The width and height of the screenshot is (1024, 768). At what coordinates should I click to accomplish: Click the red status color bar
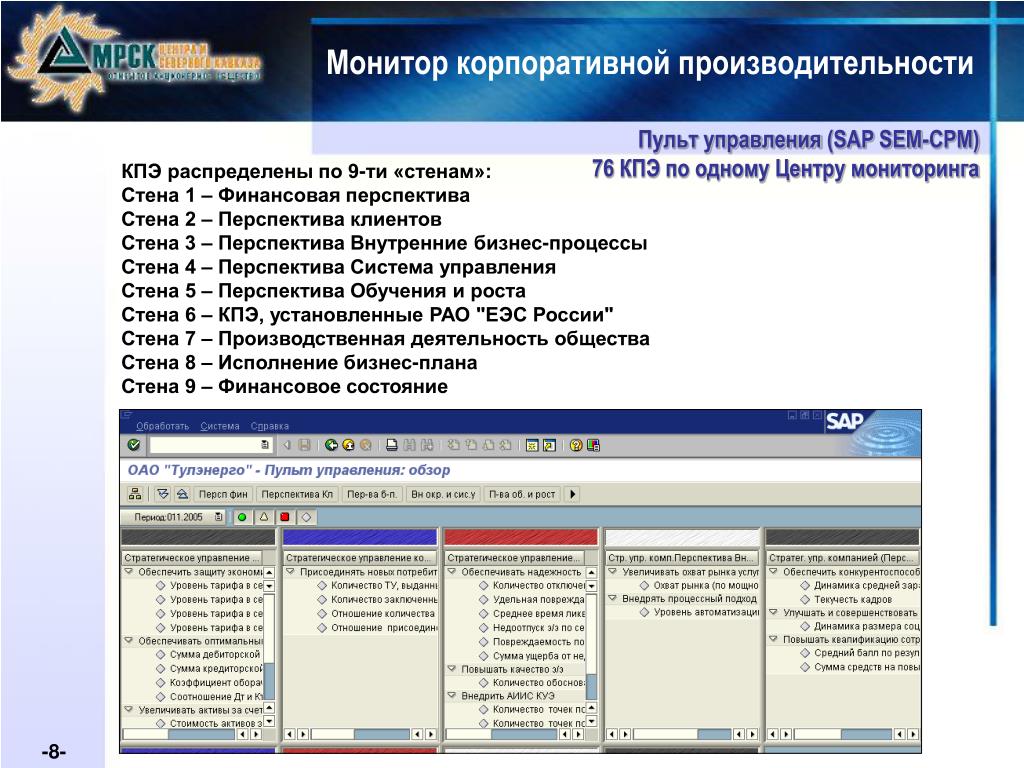520,537
